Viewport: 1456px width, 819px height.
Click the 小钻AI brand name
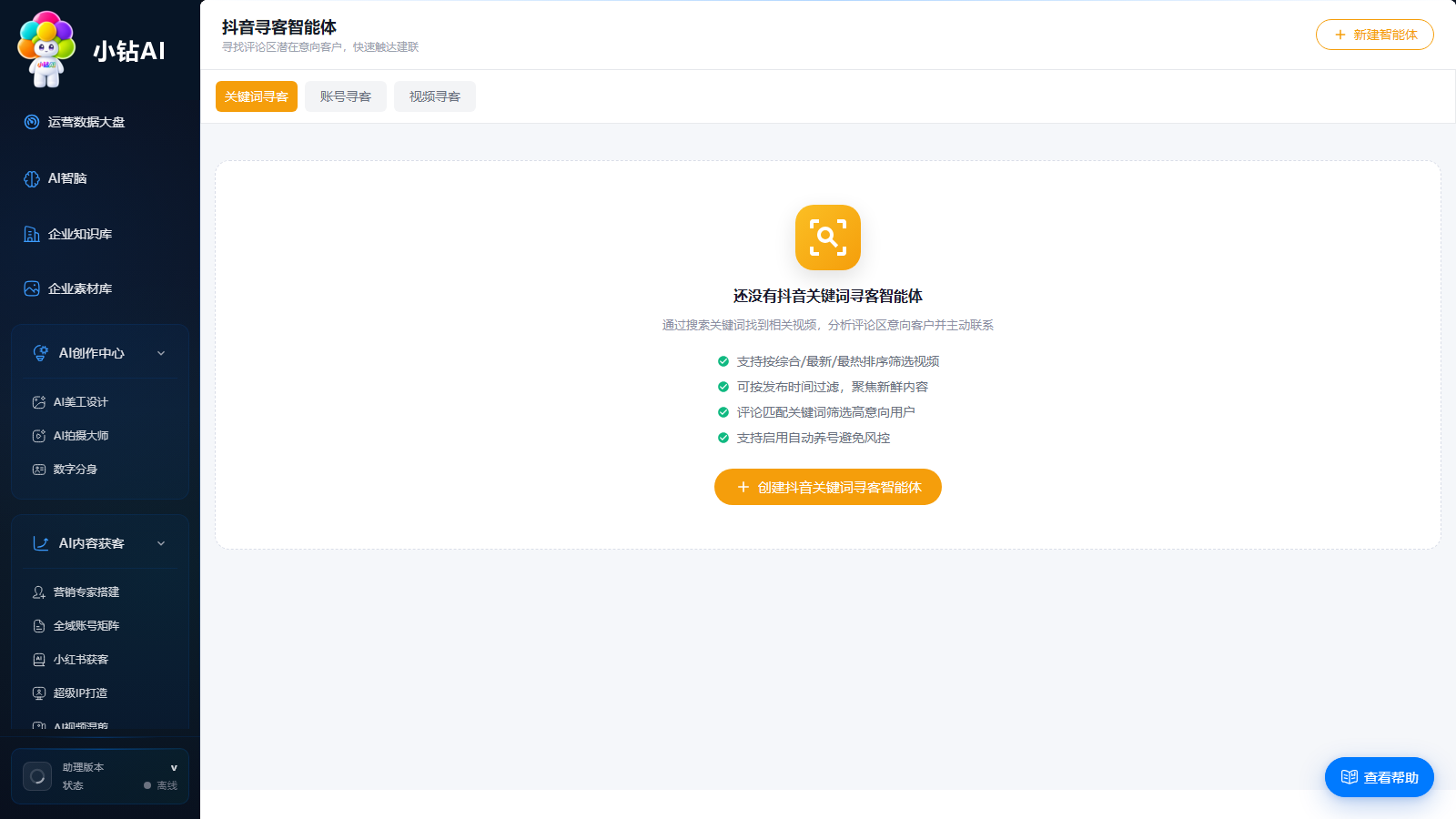129,51
